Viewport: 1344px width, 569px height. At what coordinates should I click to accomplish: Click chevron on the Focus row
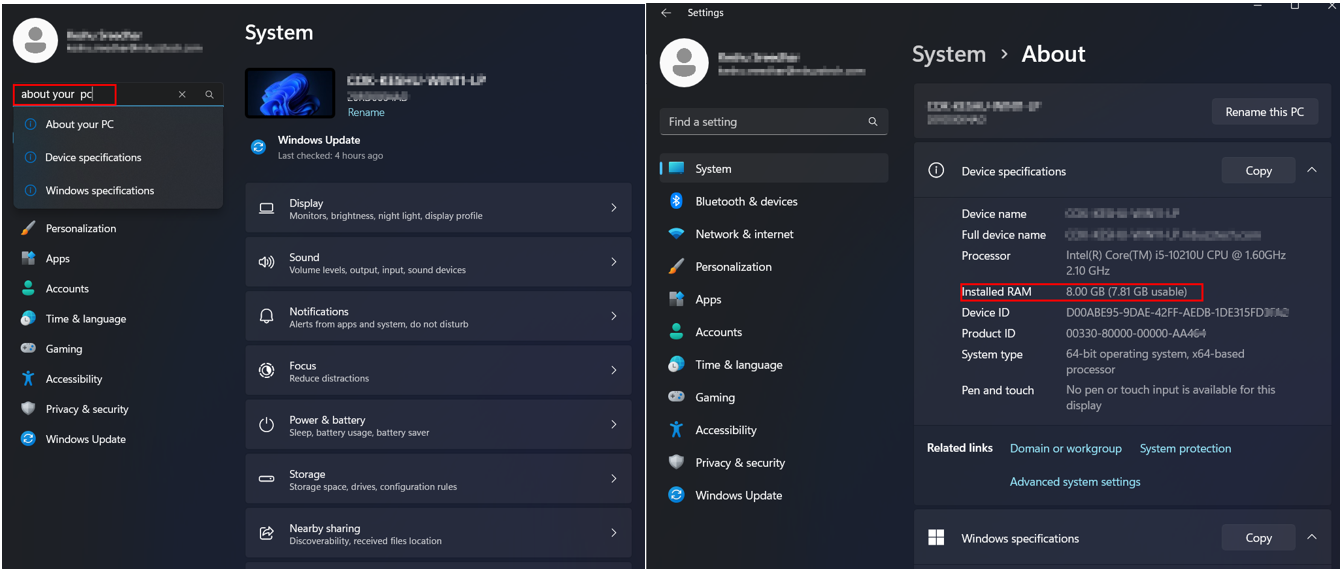[x=613, y=370]
